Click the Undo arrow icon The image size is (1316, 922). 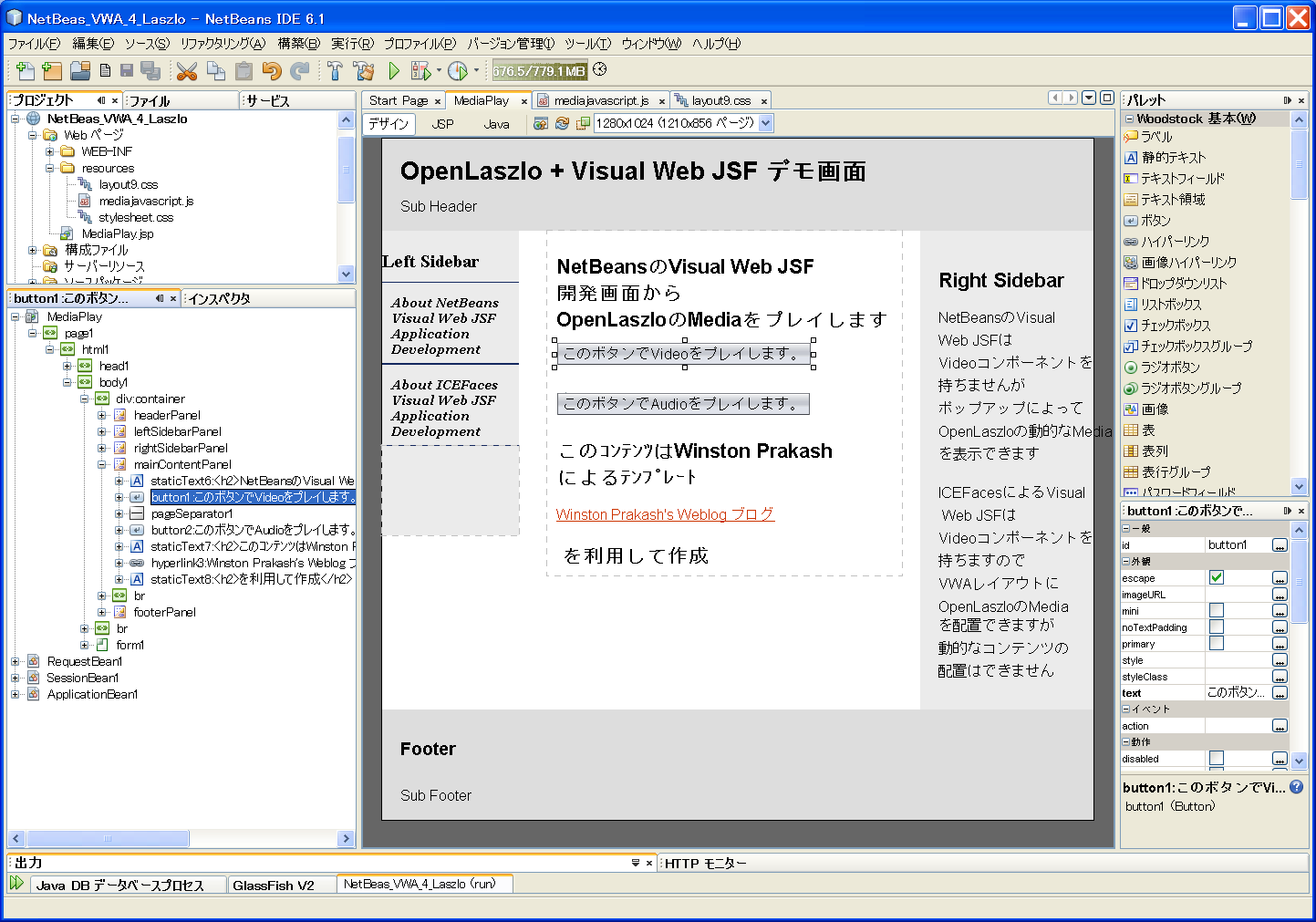click(x=271, y=71)
